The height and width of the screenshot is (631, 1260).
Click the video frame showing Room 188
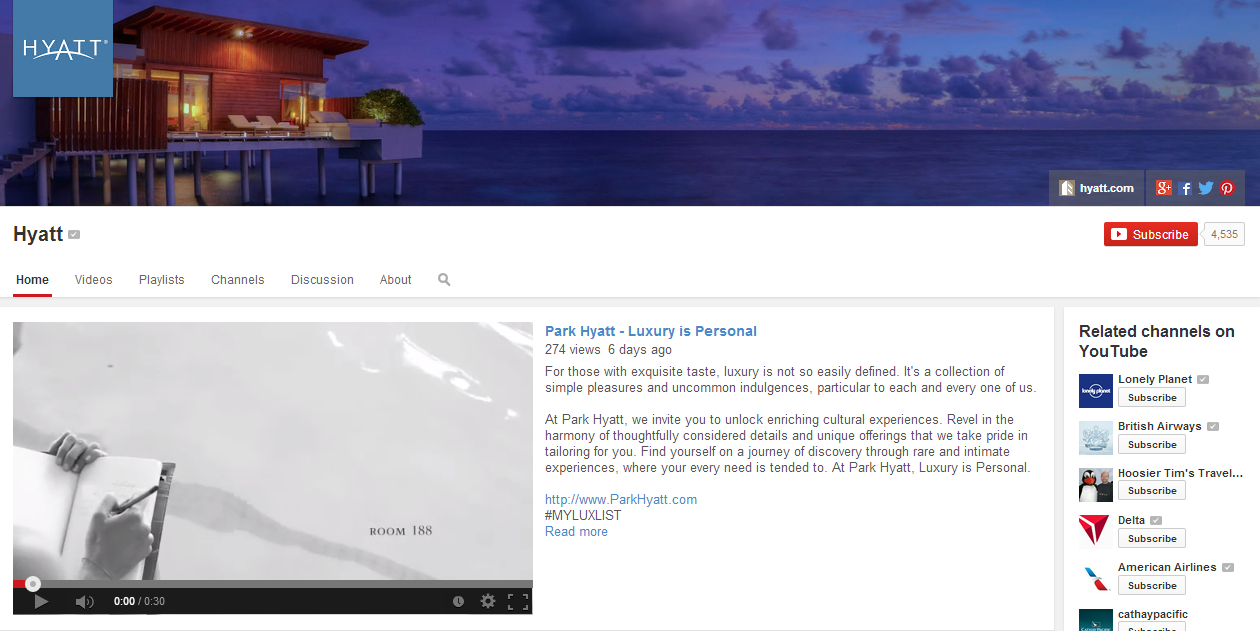pyautogui.click(x=273, y=451)
